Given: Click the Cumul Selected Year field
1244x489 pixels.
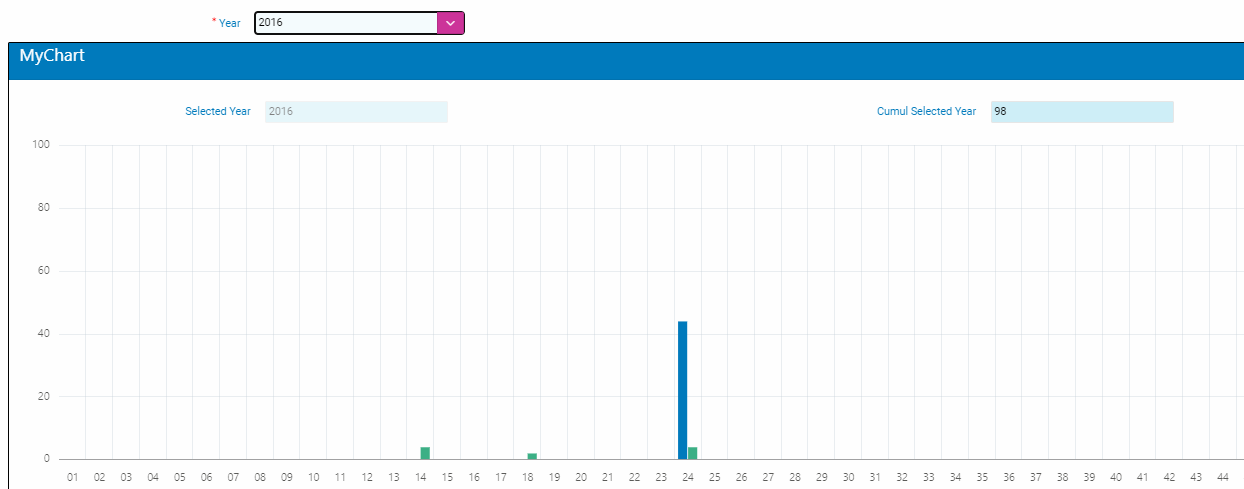Looking at the screenshot, I should click(x=1081, y=112).
